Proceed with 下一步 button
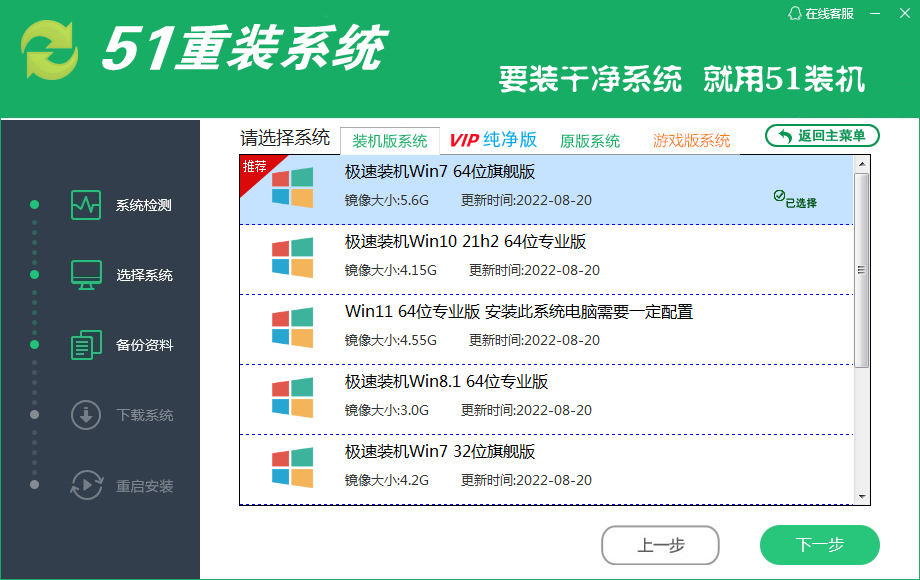 point(820,545)
